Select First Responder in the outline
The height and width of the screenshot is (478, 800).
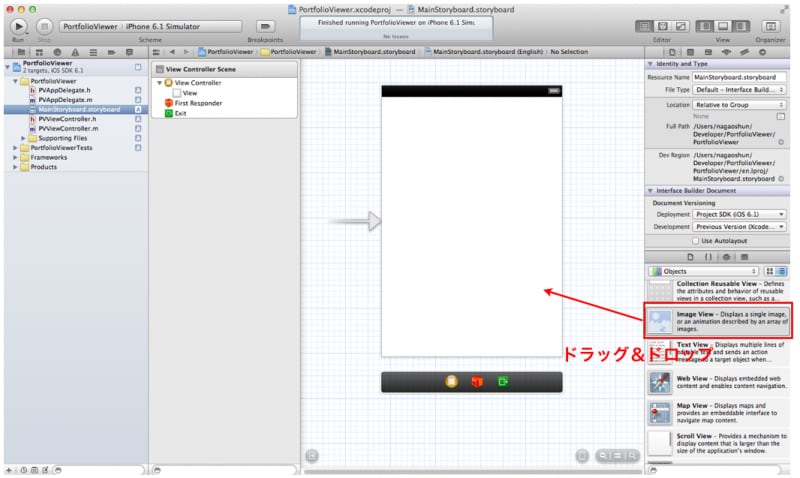(x=198, y=103)
